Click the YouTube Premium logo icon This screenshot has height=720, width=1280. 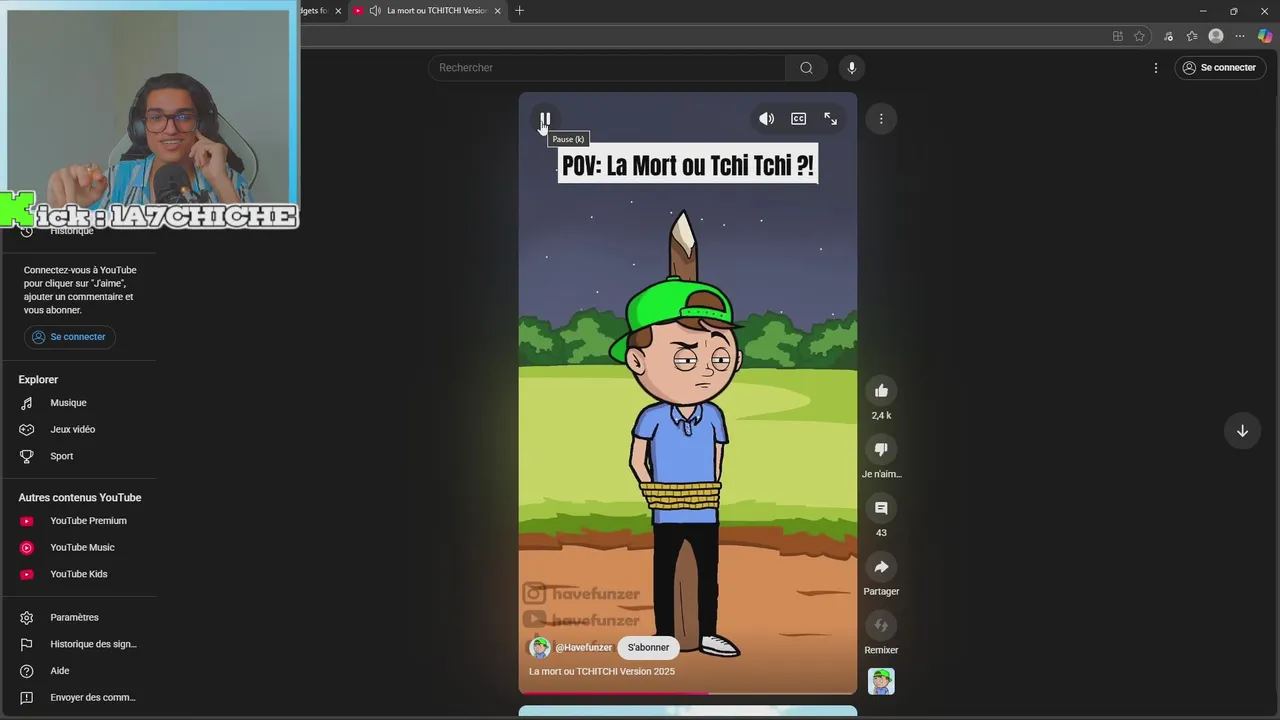coord(27,521)
